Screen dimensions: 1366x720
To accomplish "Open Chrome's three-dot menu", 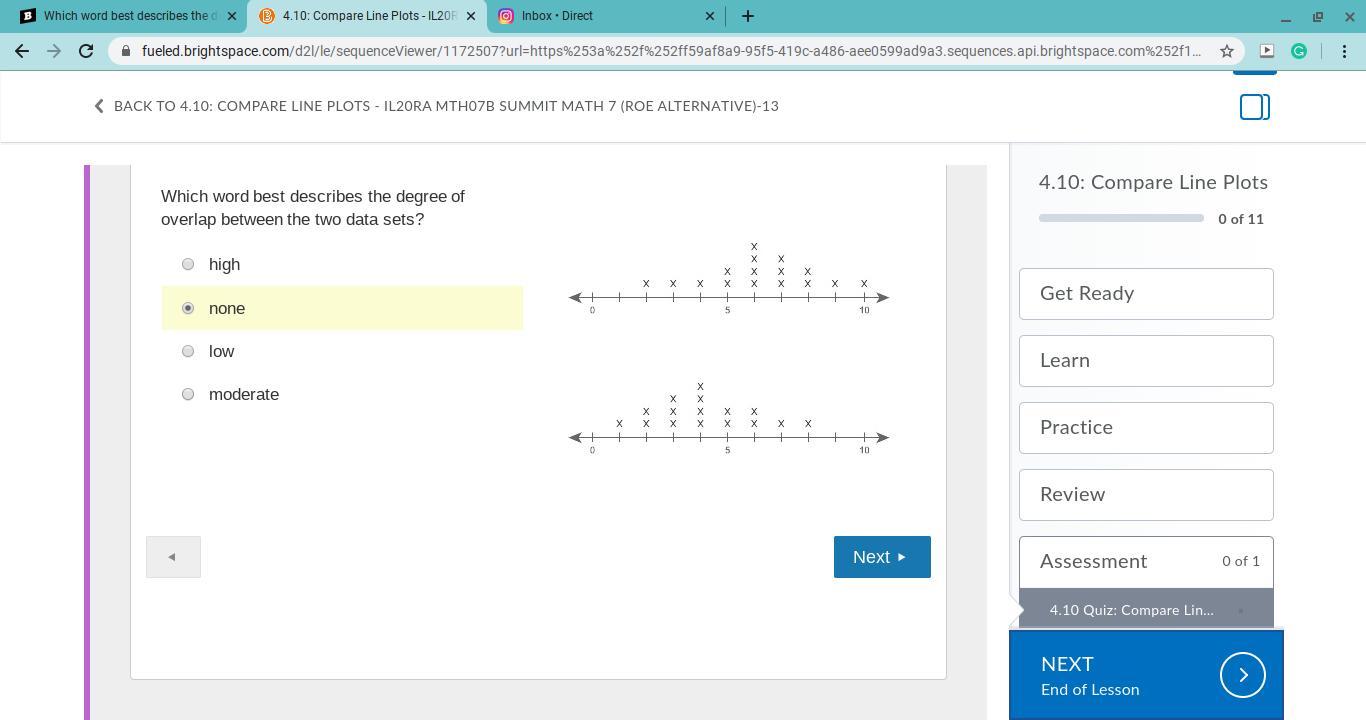I will click(x=1344, y=51).
